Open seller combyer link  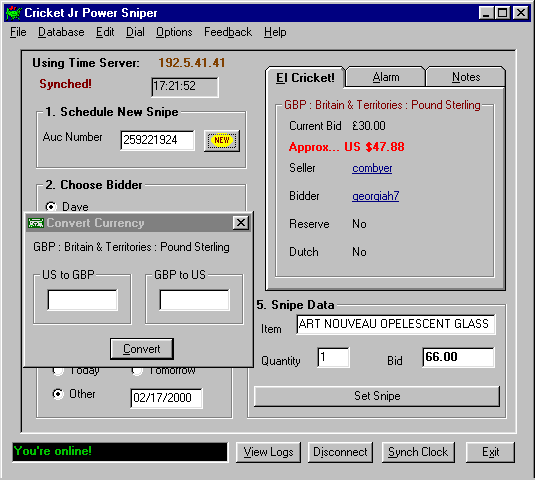[x=372, y=168]
